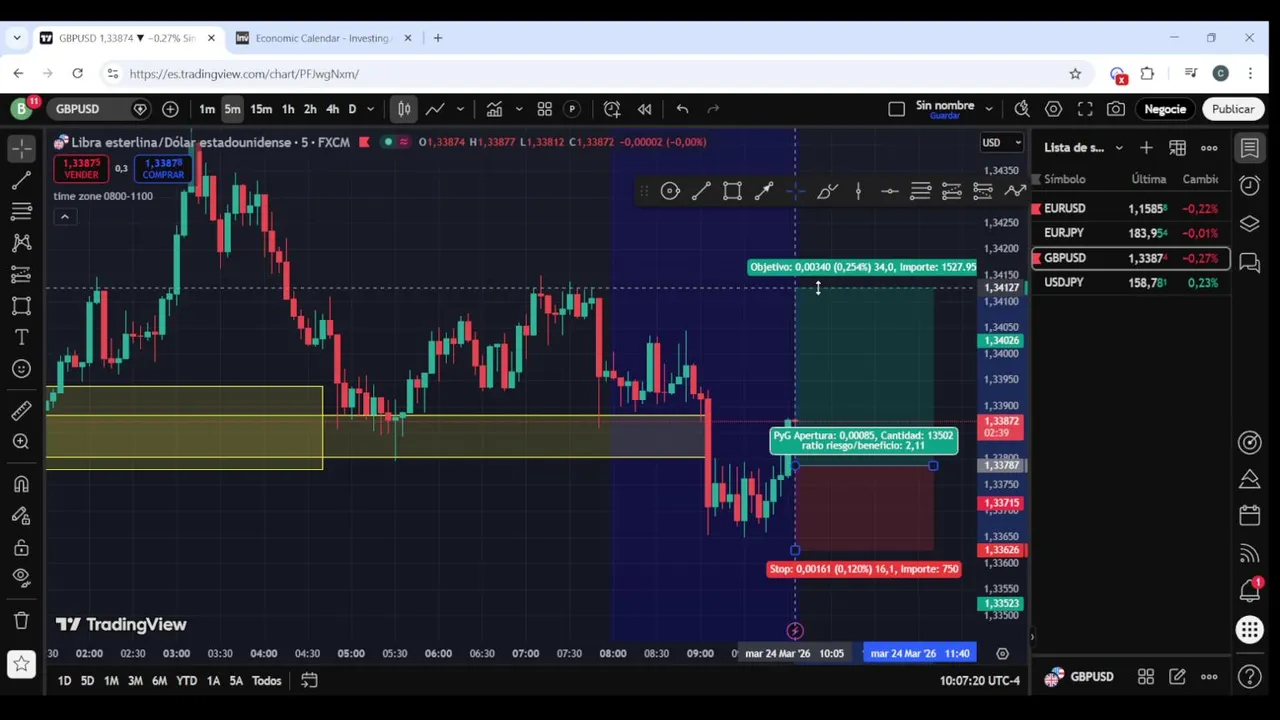Select the trend line drawing tool
Image resolution: width=1280 pixels, height=720 pixels.
[x=21, y=180]
